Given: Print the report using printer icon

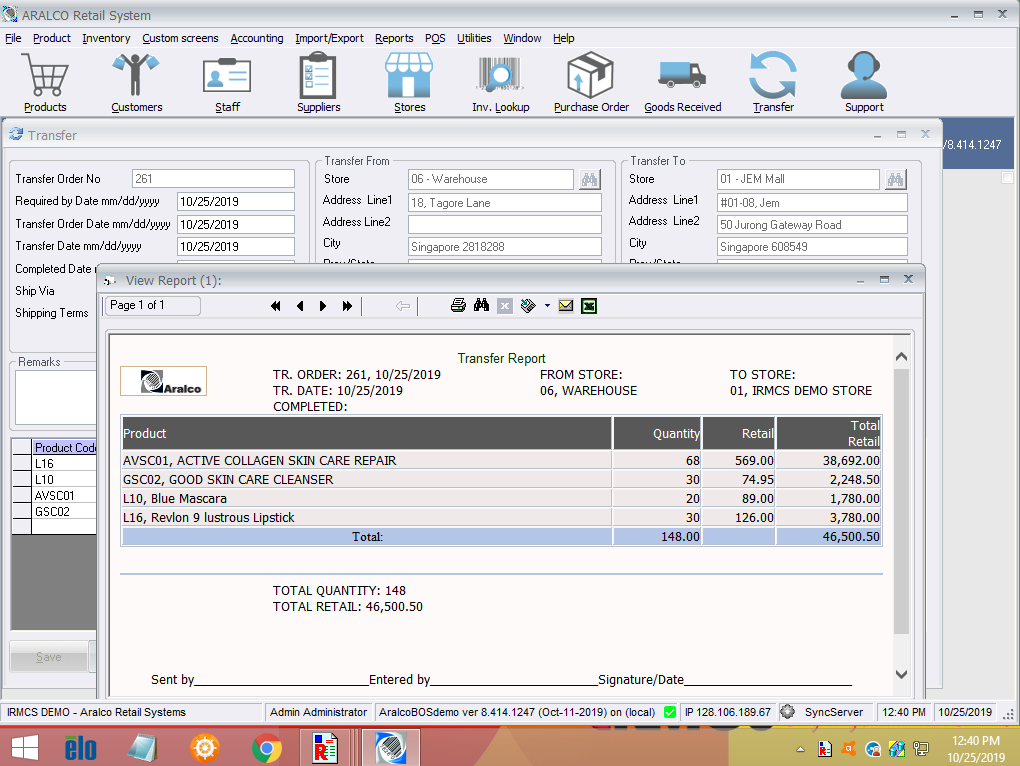Looking at the screenshot, I should tap(458, 306).
